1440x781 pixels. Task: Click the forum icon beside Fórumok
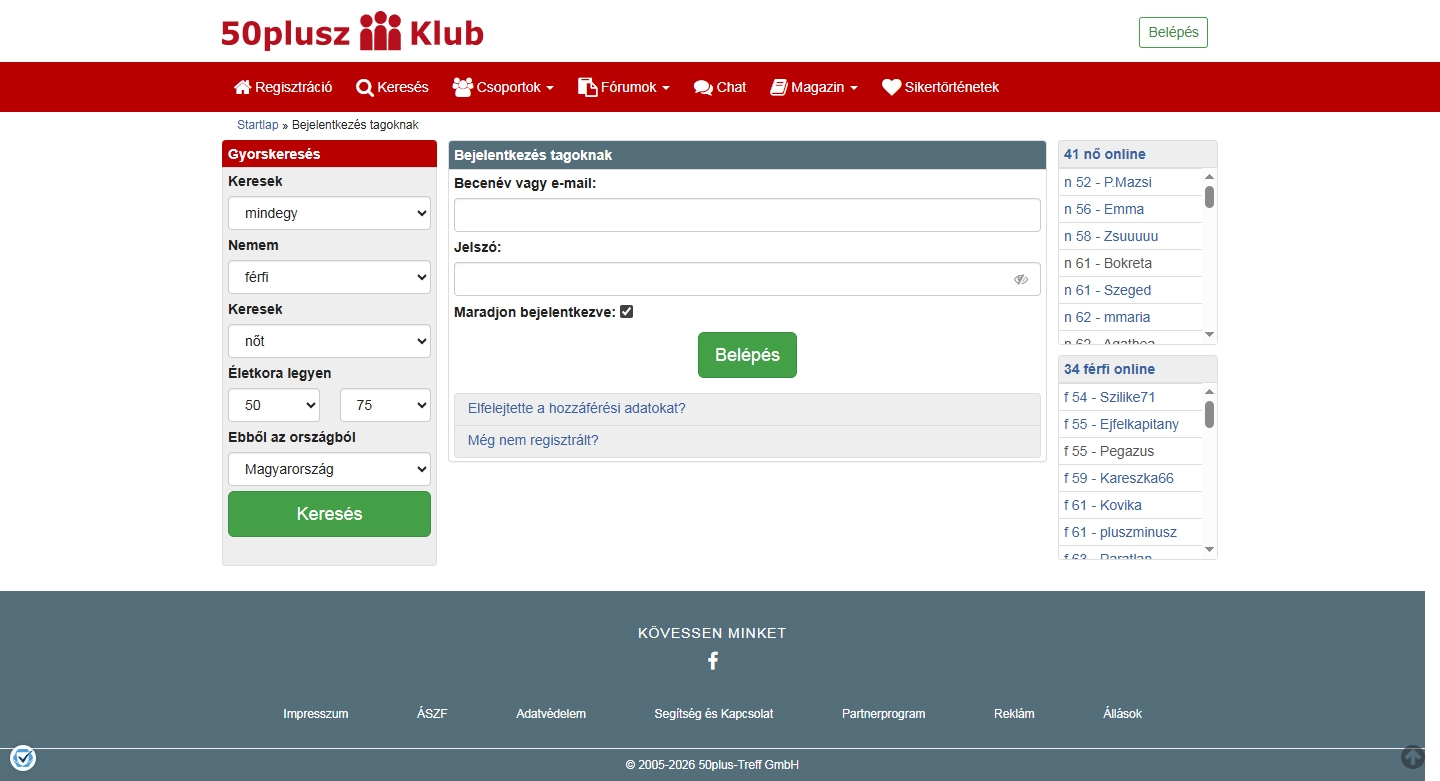[x=586, y=87]
